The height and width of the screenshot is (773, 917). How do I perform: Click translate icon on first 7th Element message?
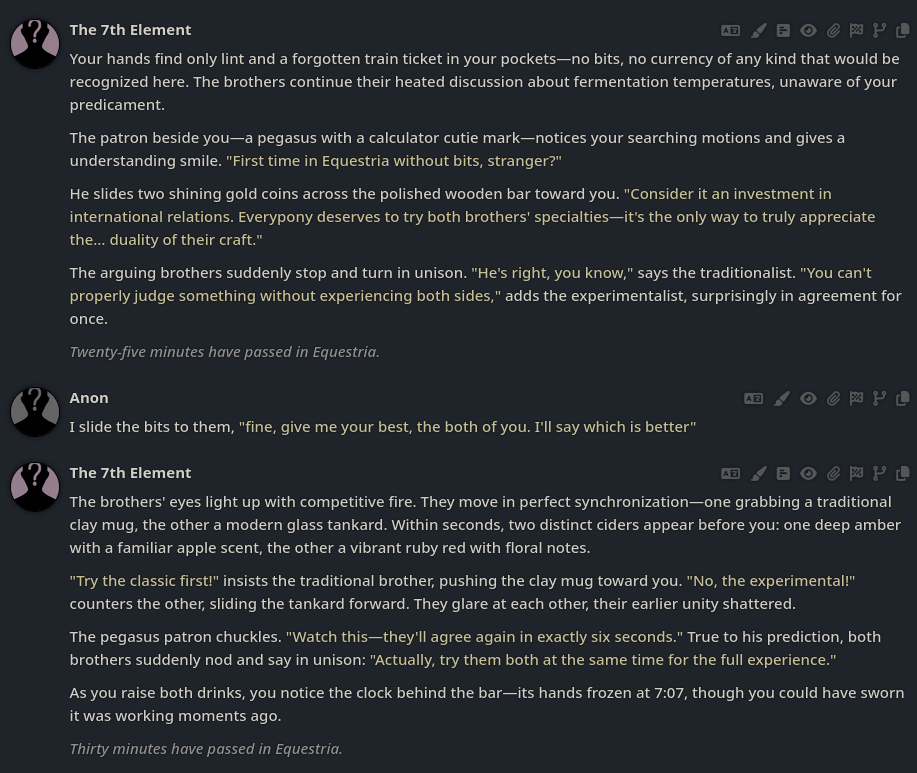click(x=731, y=31)
